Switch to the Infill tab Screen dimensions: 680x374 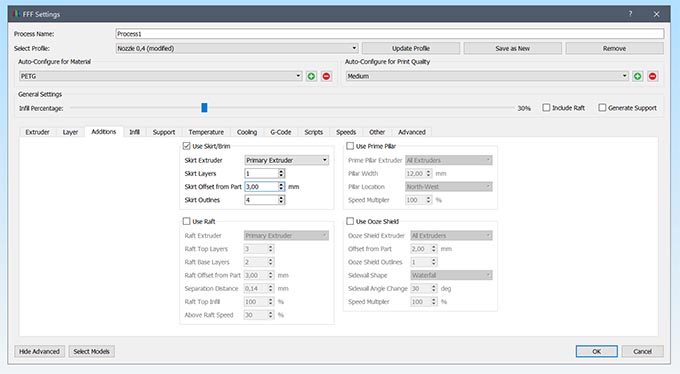click(134, 132)
